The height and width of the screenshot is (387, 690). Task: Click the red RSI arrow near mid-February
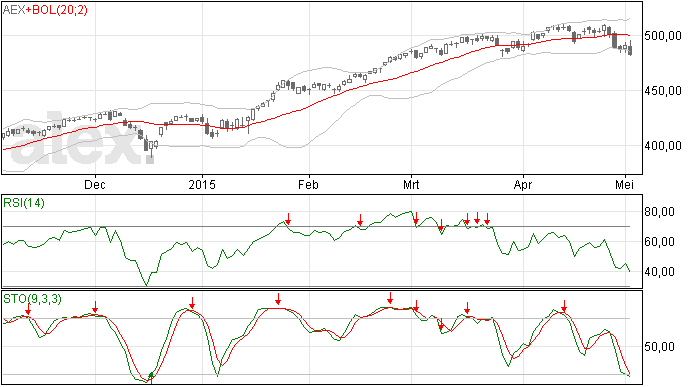coord(360,220)
